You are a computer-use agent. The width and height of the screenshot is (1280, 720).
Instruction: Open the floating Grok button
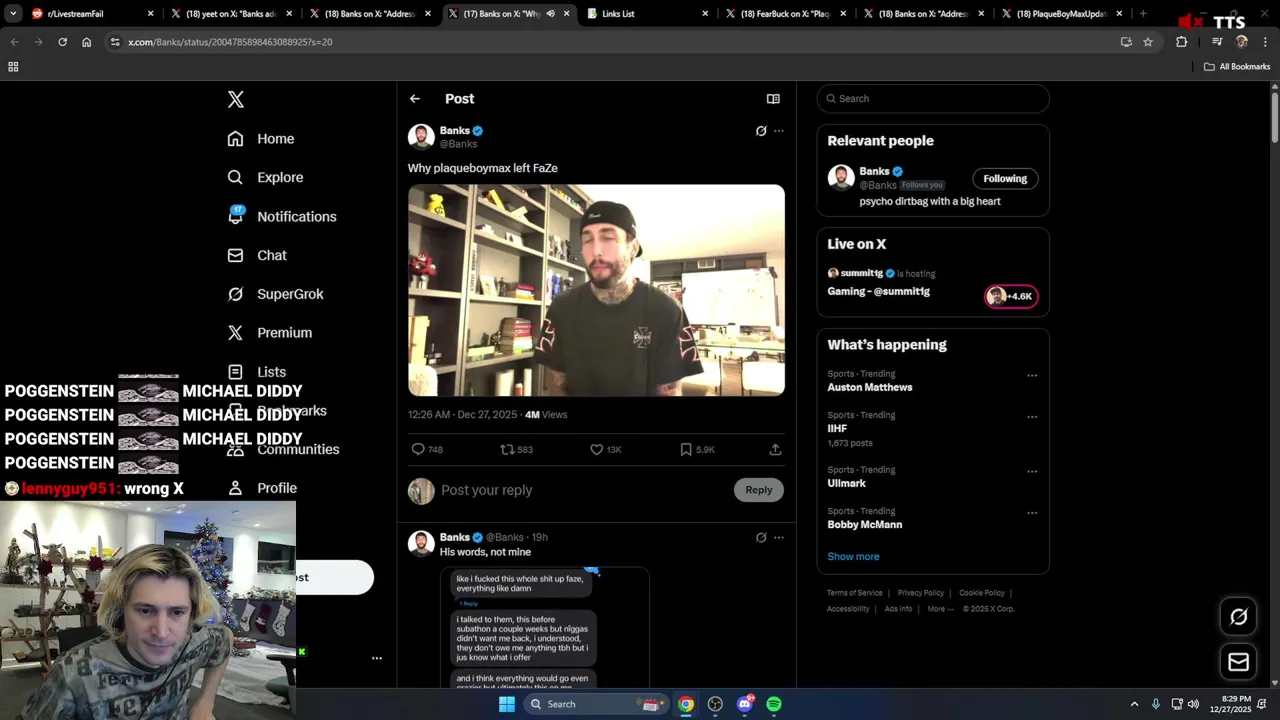[1238, 617]
